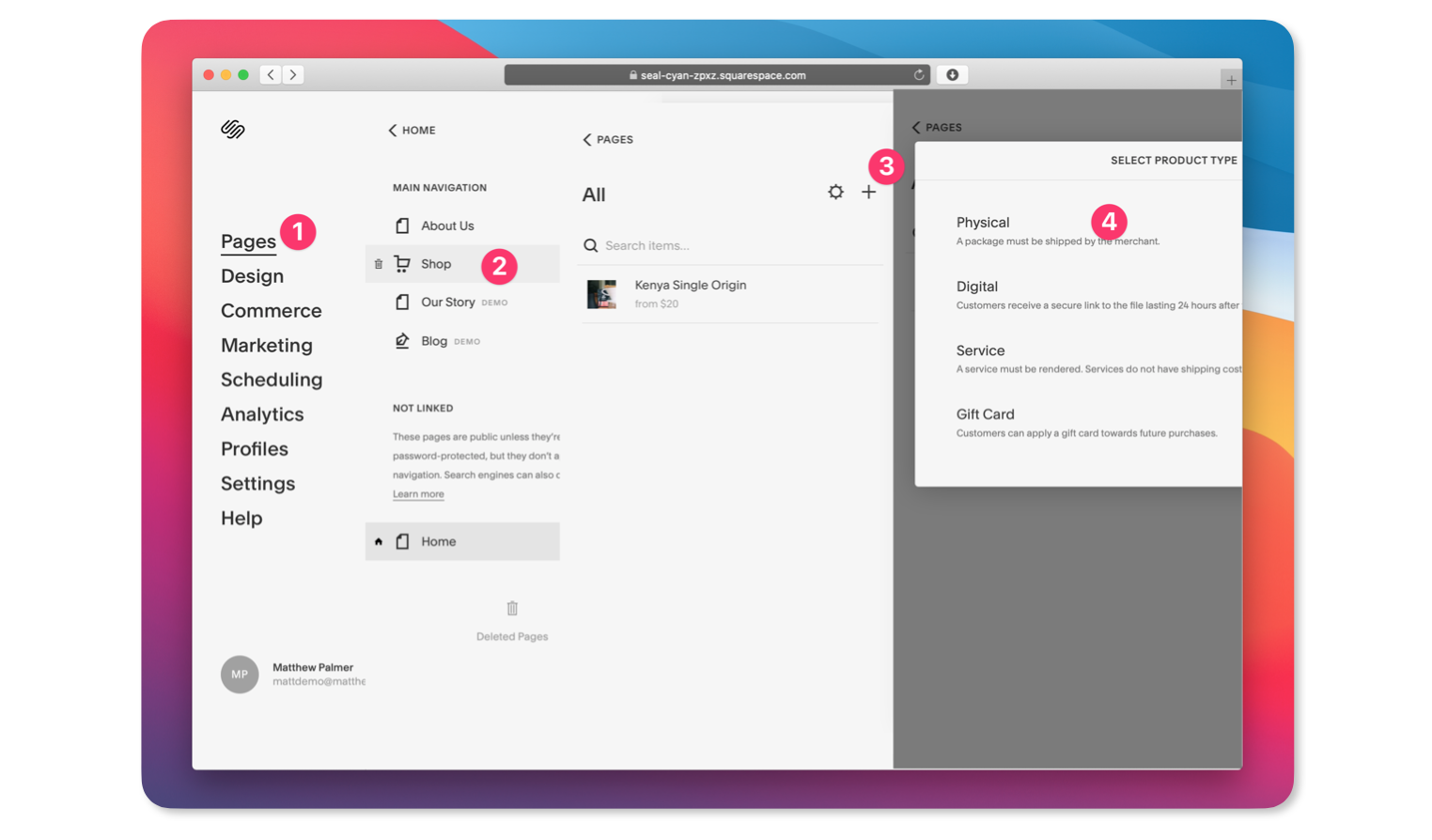Open new browser tab plus button
Image resolution: width=1432 pixels, height=840 pixels.
pyautogui.click(x=1230, y=81)
